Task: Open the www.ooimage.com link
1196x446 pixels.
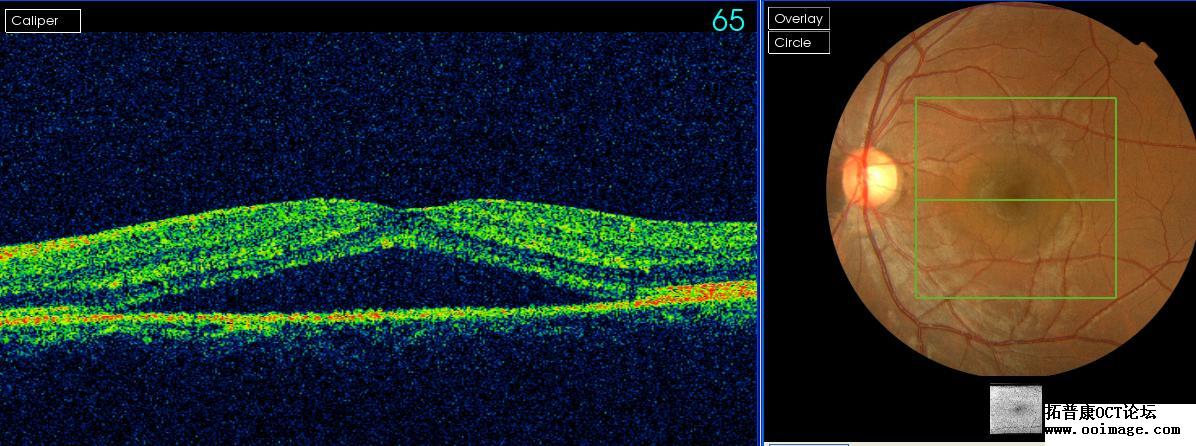Action: 1111,431
